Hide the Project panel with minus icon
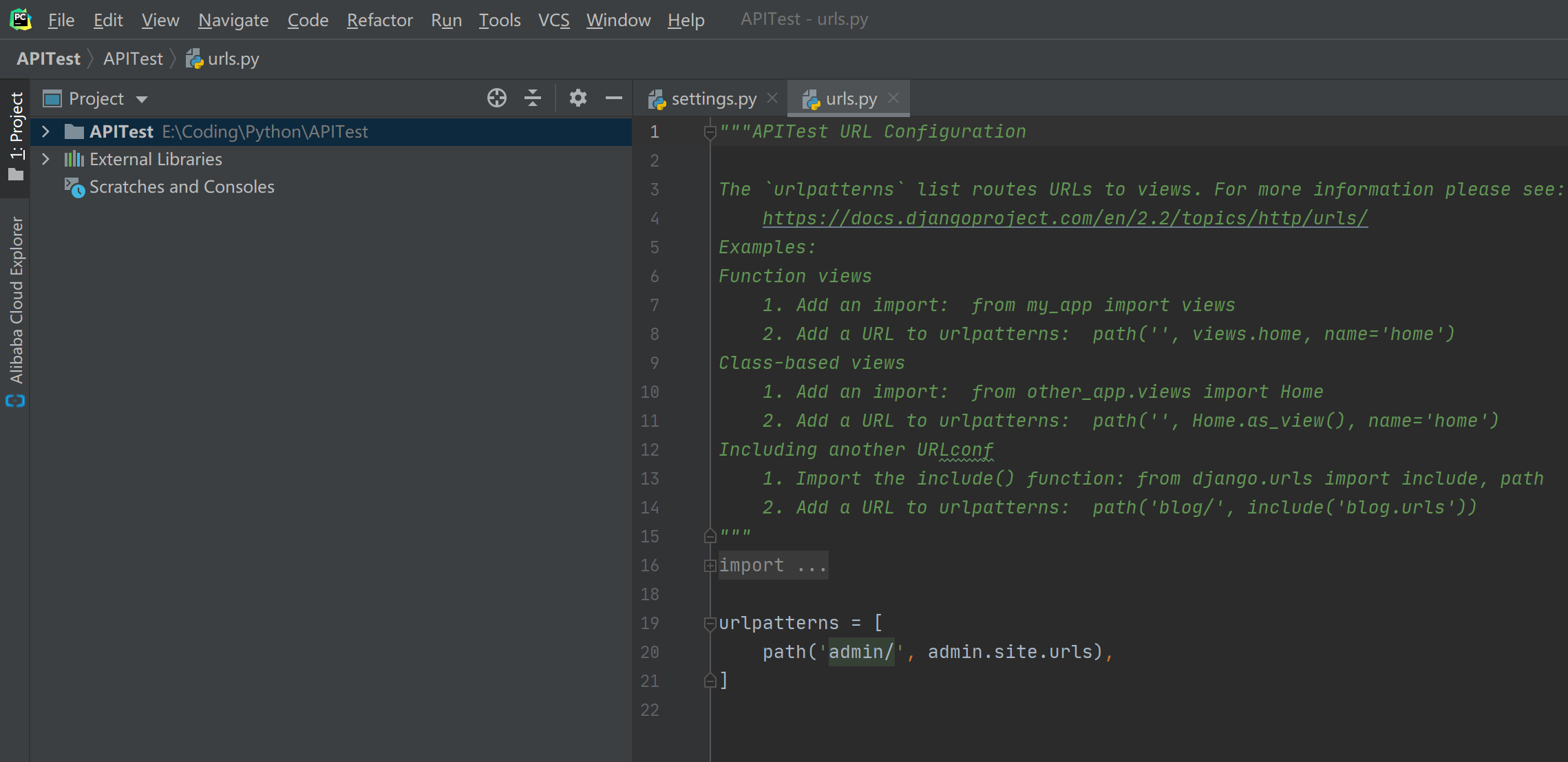Screen dimensions: 1568x762 [613, 98]
